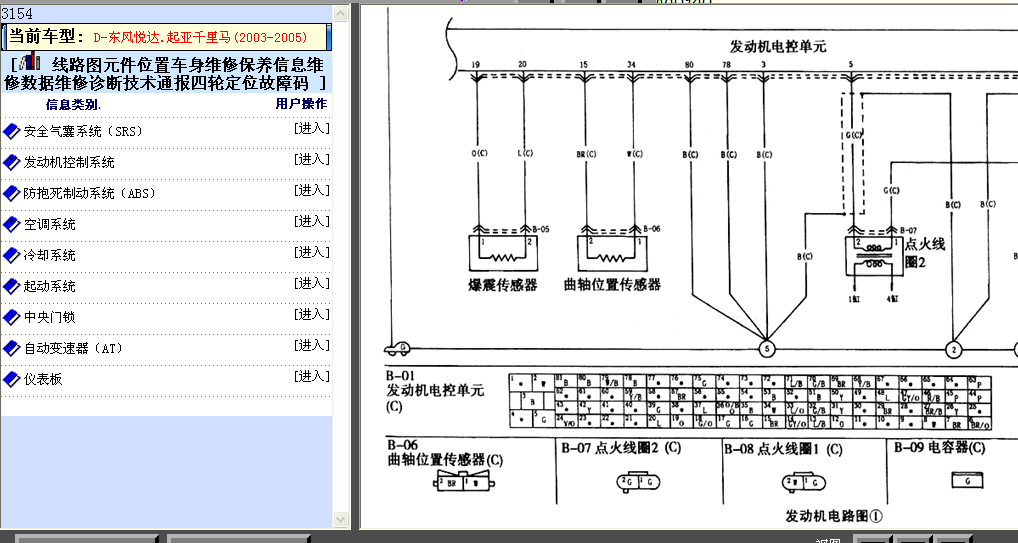1018x543 pixels.
Task: Click [进入] for 起动系统
Action: click(312, 284)
